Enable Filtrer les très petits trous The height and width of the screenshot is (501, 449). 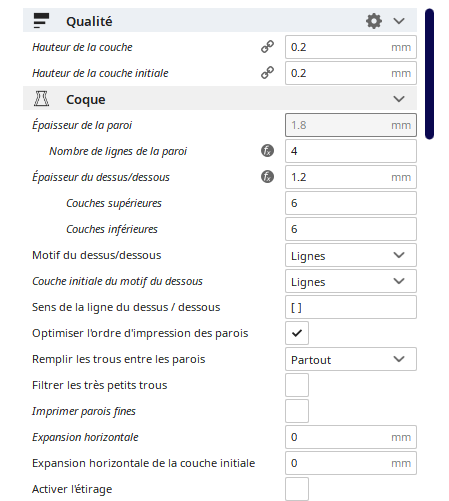click(x=297, y=385)
